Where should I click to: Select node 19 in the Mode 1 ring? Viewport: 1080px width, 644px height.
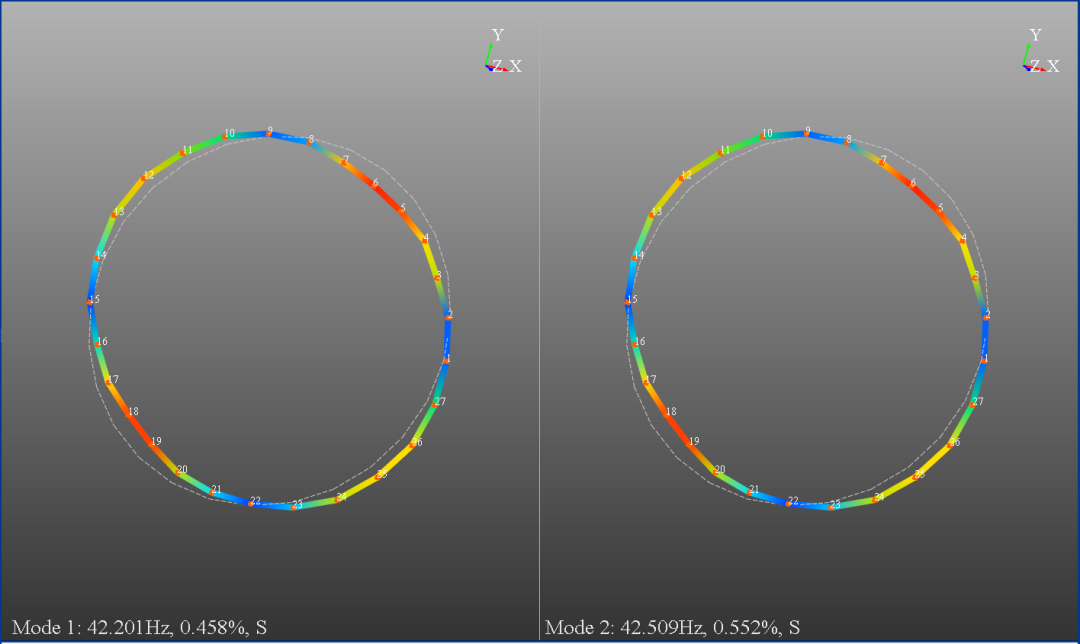(153, 444)
